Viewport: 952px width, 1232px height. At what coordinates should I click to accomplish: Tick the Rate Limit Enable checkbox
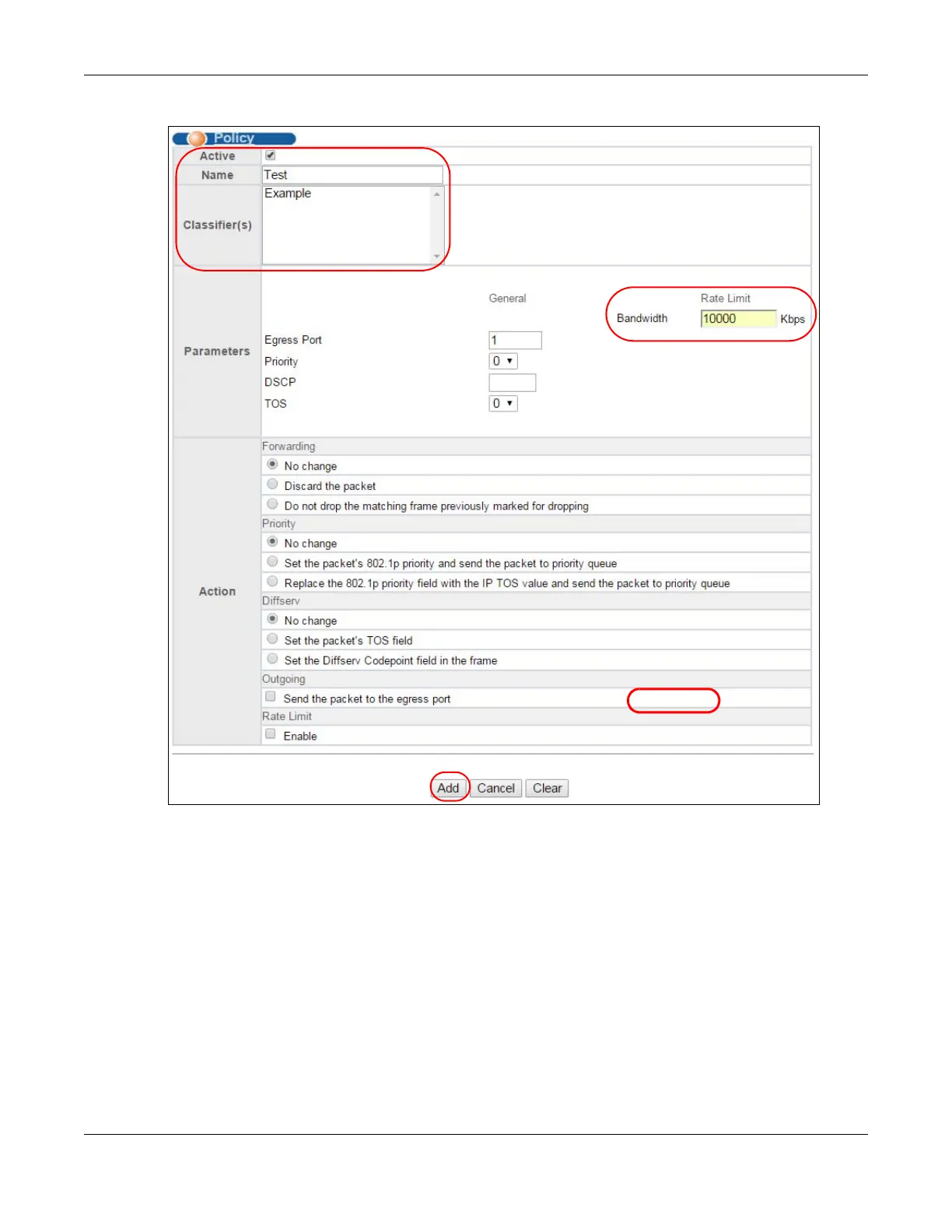click(x=271, y=734)
